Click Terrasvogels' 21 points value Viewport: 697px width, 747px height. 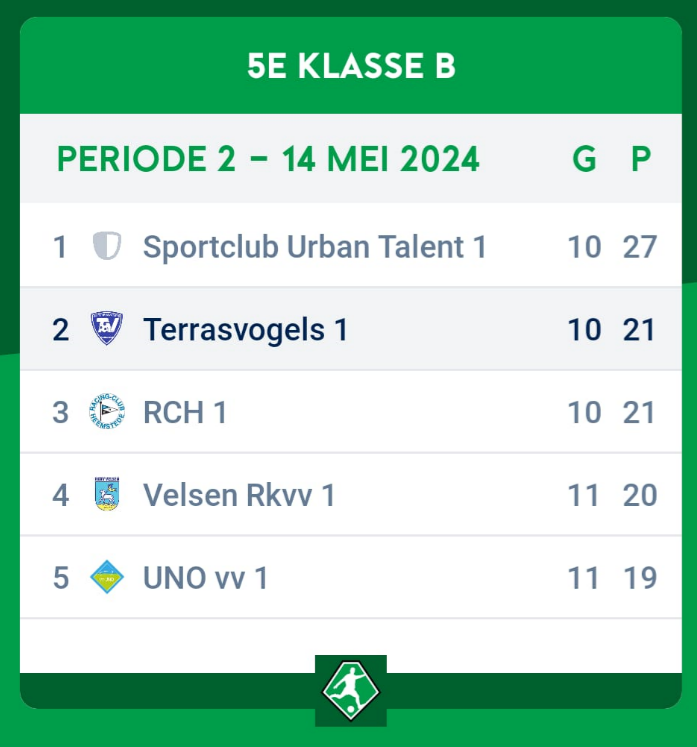pyautogui.click(x=640, y=329)
